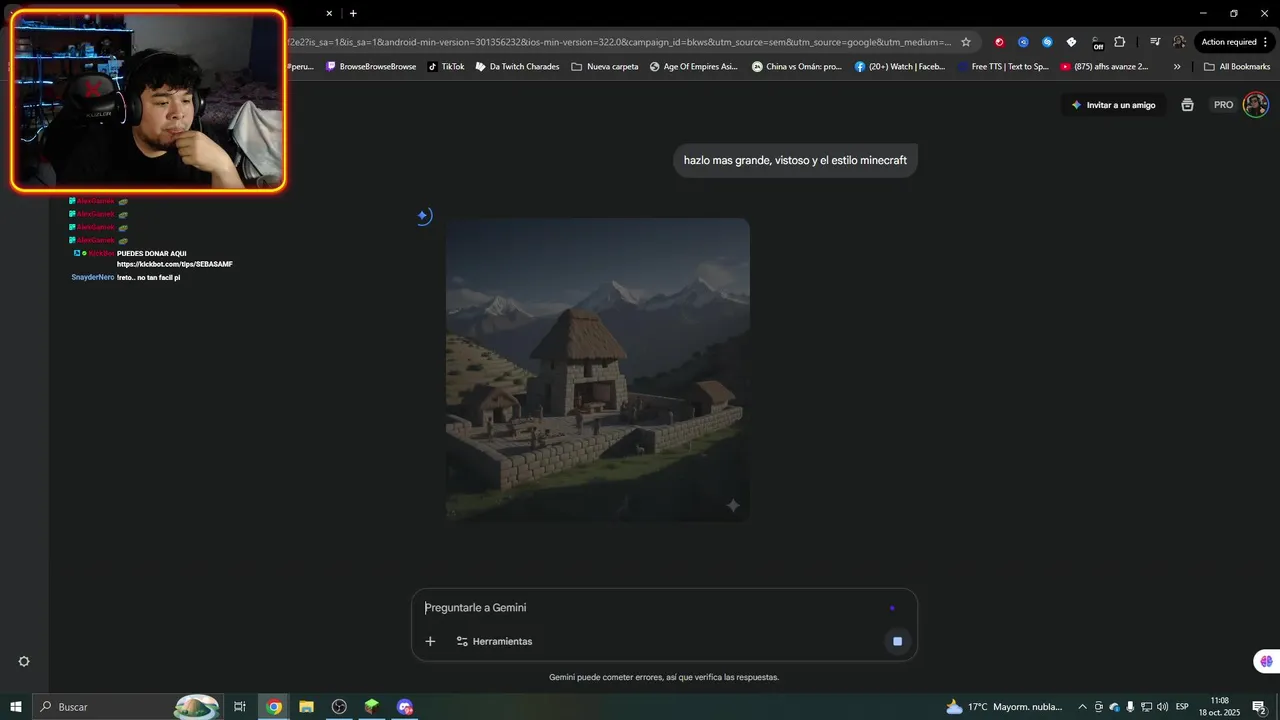Open the Da Twitch Charades bookmark
1280x720 pixels.
tap(517, 67)
